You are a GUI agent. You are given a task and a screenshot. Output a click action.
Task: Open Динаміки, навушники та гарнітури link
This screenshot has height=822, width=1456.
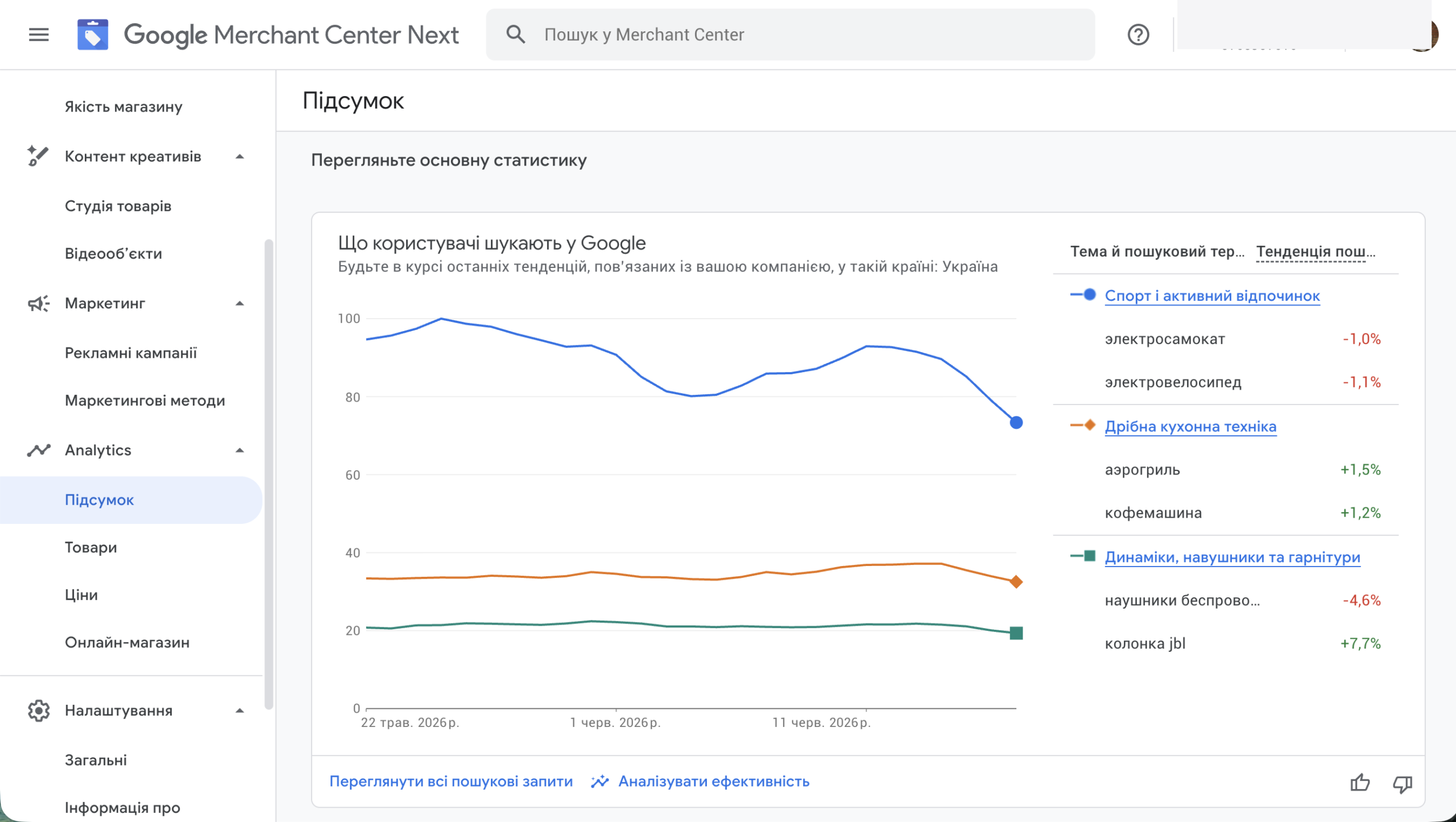pos(1232,557)
